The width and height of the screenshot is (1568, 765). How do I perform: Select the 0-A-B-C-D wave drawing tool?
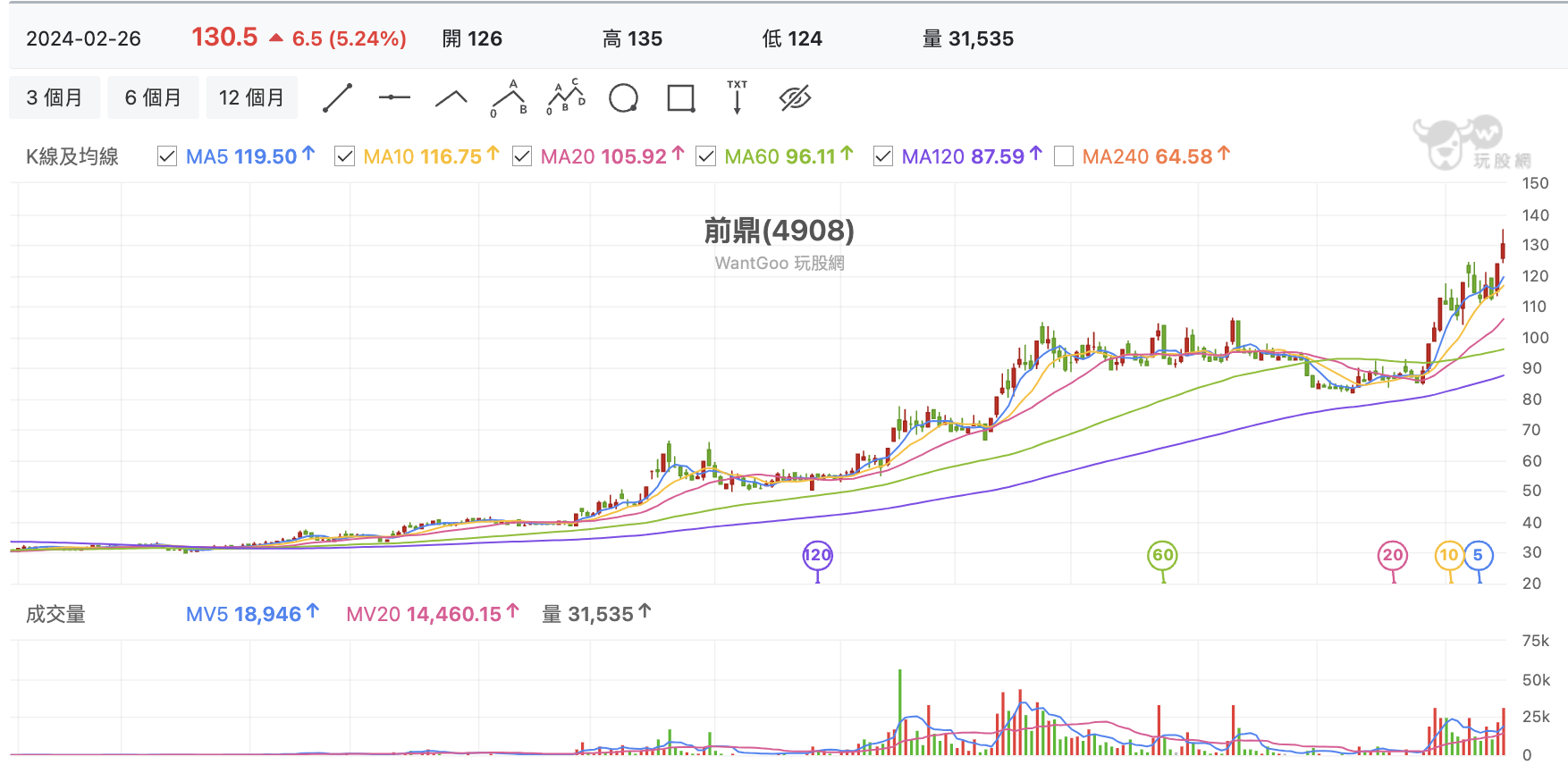coord(566,97)
